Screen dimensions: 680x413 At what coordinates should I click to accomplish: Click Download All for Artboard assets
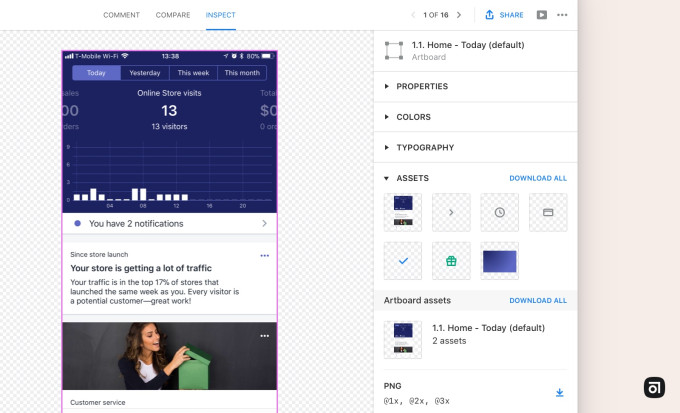(537, 300)
